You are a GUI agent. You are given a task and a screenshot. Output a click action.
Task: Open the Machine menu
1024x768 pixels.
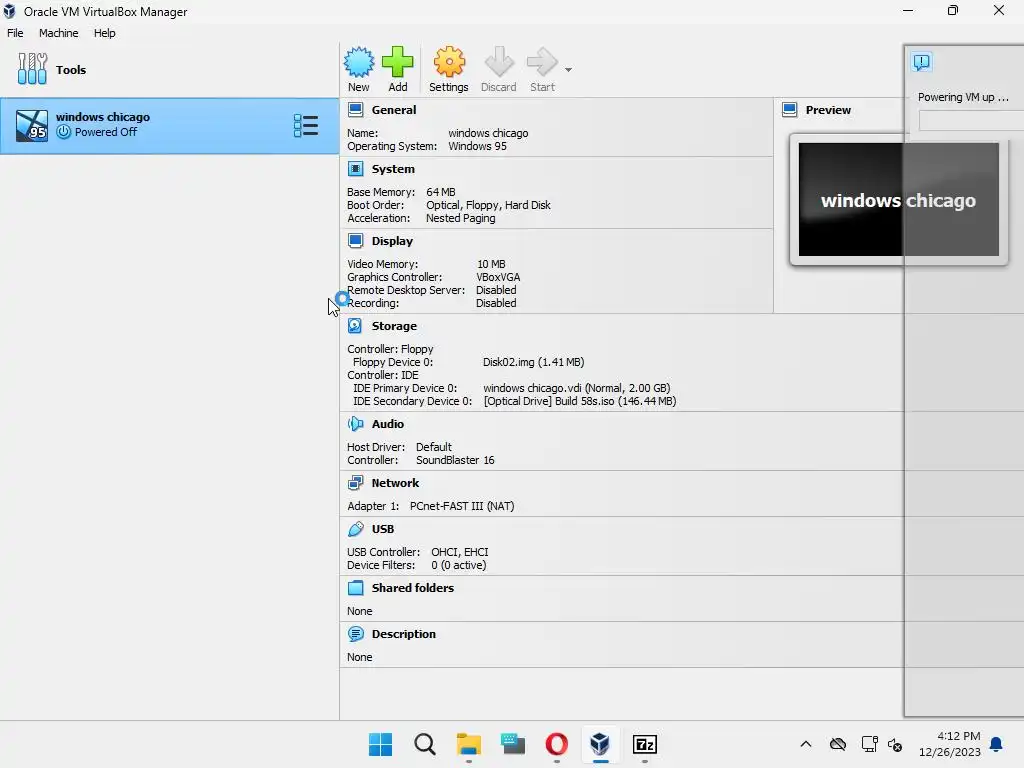[x=59, y=33]
